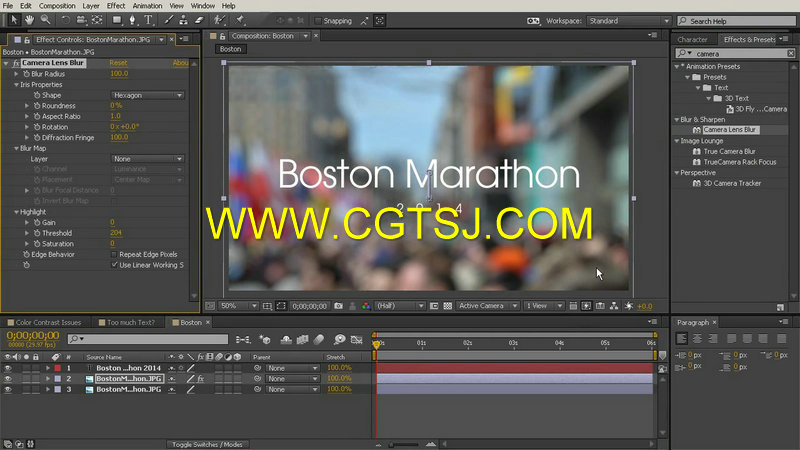Image resolution: width=800 pixels, height=450 pixels.
Task: Collapse the Iris Properties group
Action: coord(16,85)
